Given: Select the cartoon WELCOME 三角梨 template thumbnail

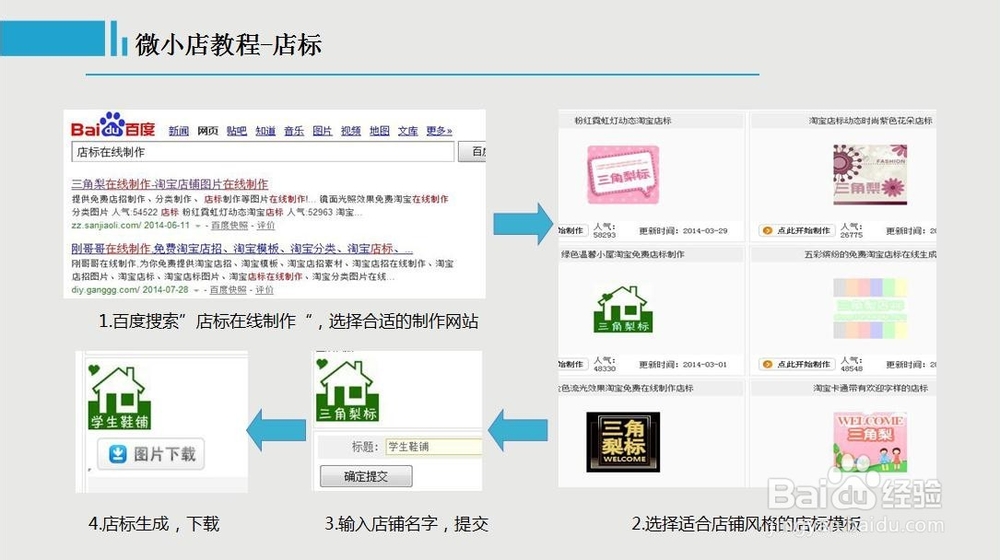Looking at the screenshot, I should coord(870,442).
